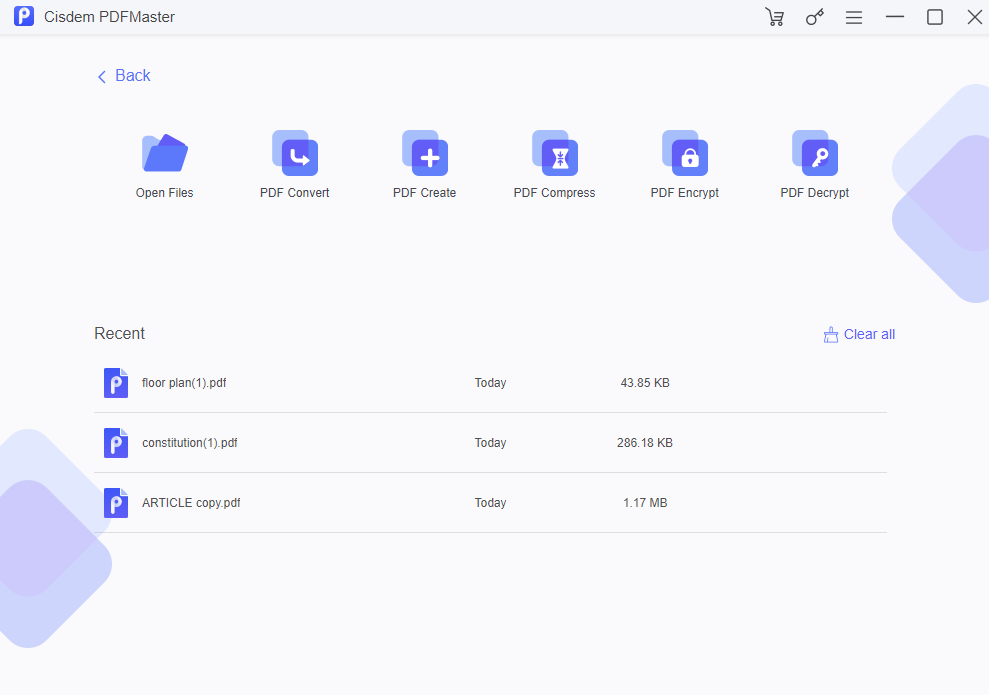Maximize the PDFMaster window
The height and width of the screenshot is (695, 989).
[x=935, y=17]
